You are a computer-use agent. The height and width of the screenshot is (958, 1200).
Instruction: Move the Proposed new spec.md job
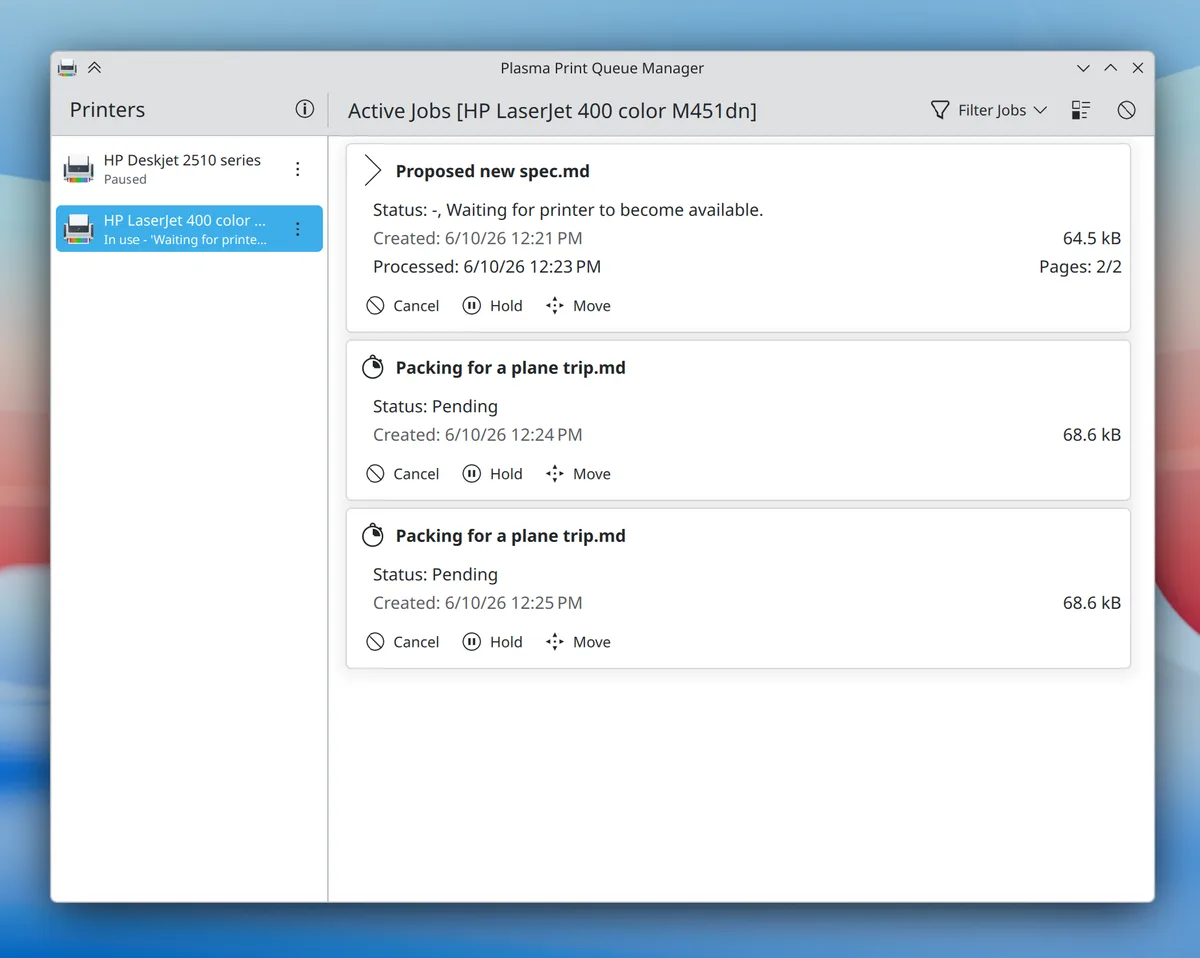(x=578, y=306)
